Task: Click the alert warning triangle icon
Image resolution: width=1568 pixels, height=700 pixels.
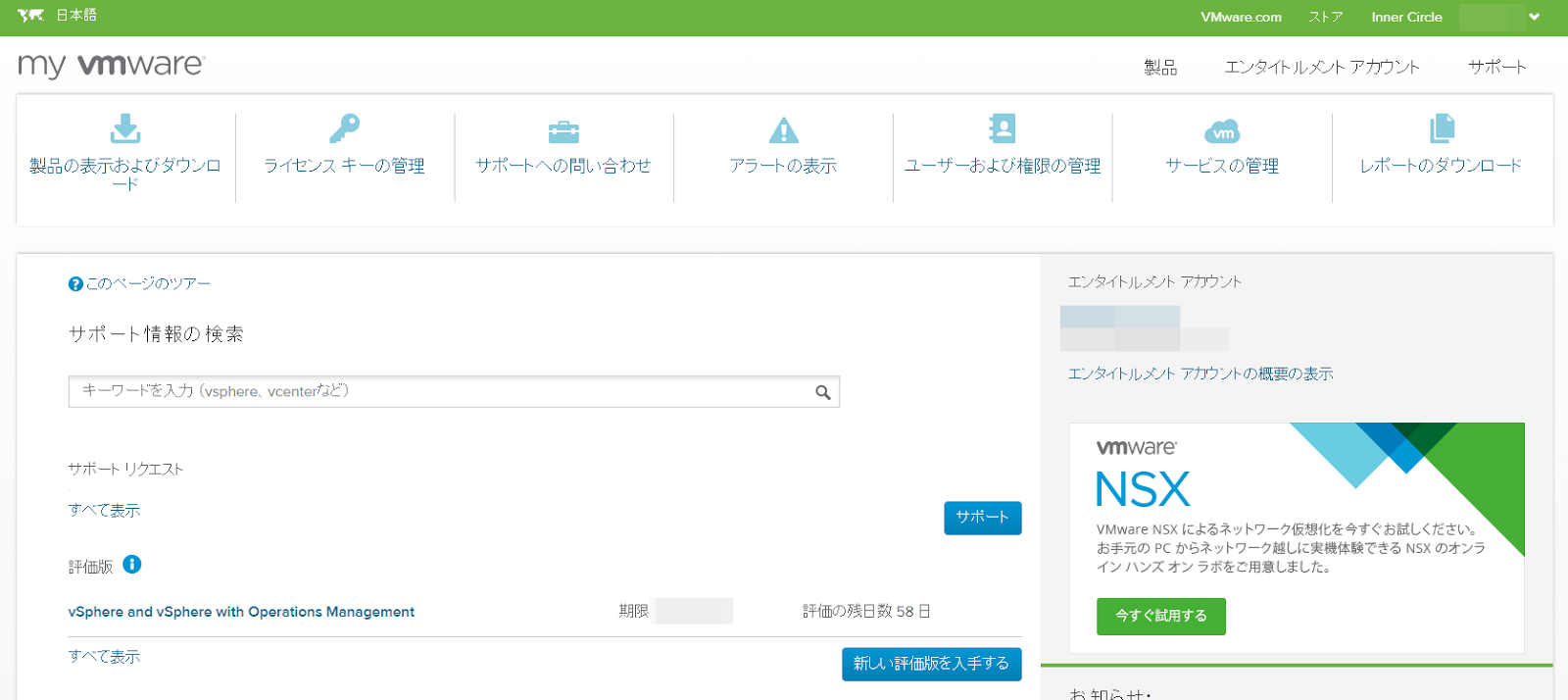Action: click(783, 129)
